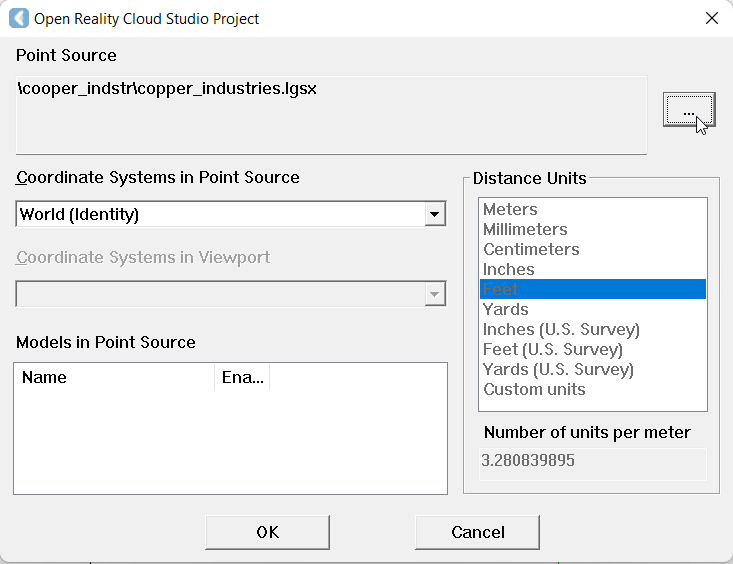Select Feet (U.S. Survey) unit
Image resolution: width=733 pixels, height=564 pixels.
[552, 349]
